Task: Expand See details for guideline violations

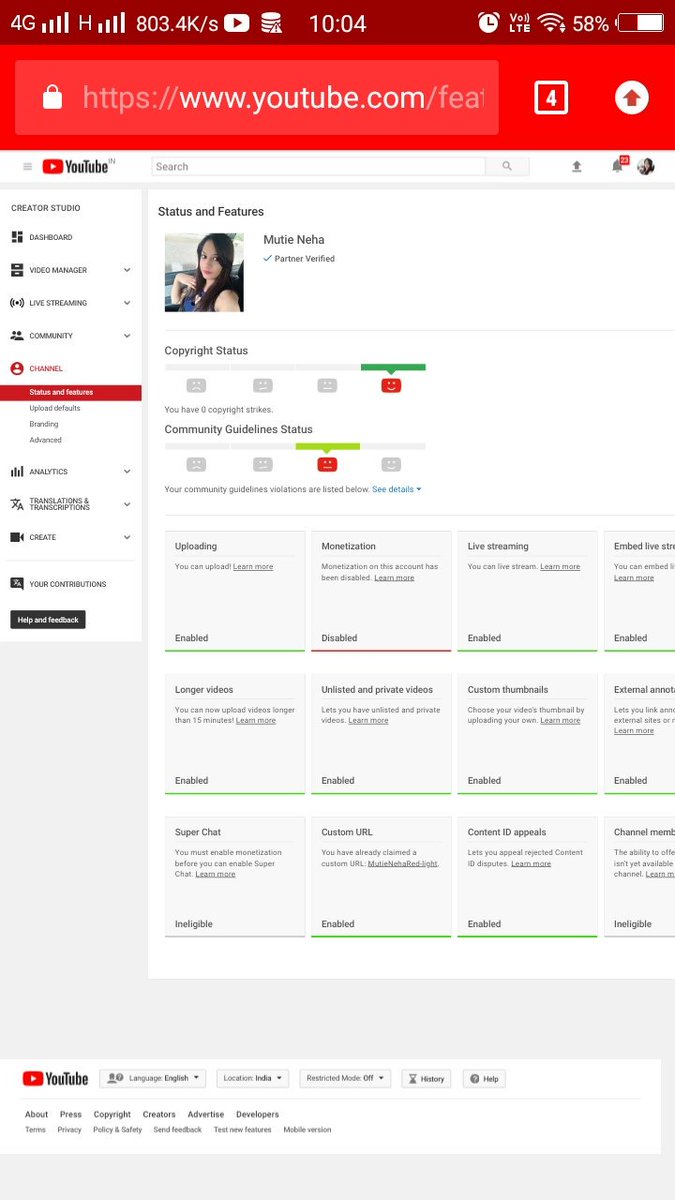Action: point(397,489)
